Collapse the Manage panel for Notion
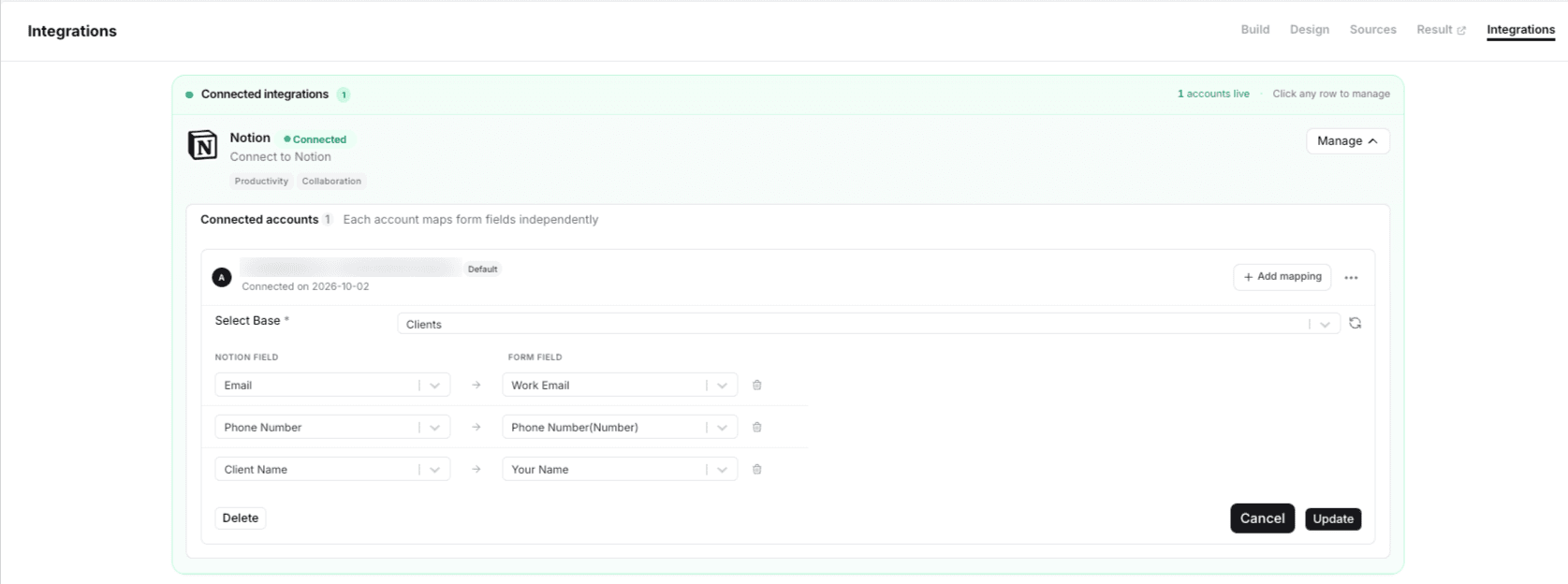Viewport: 1568px width, 584px height. (x=1347, y=140)
